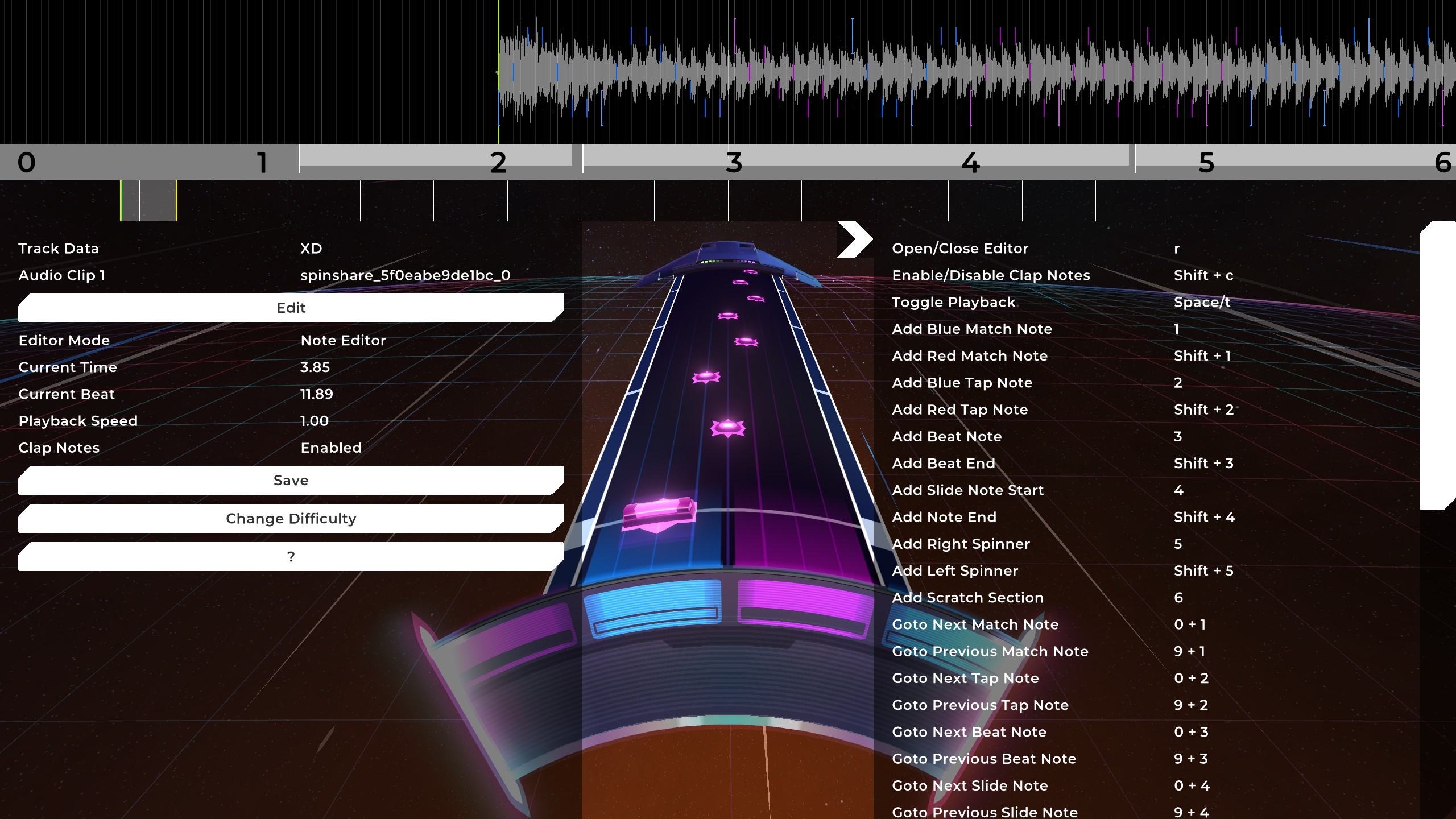1456x819 pixels.
Task: Select the nearest pink match note gem
Action: point(727,427)
